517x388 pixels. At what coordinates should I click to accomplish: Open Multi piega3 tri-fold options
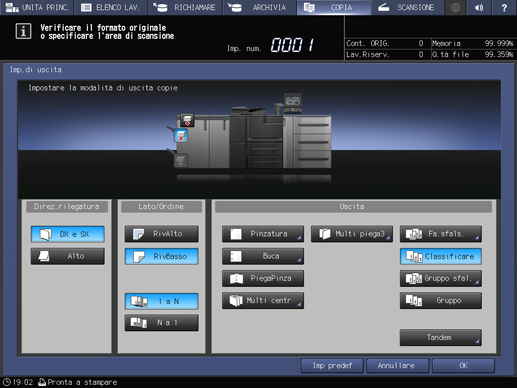[352, 234]
